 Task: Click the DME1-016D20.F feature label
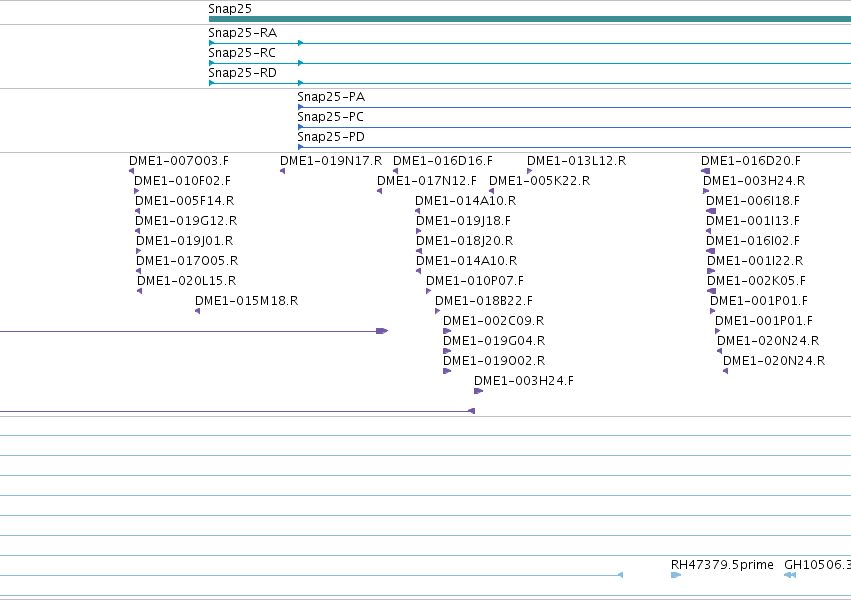pyautogui.click(x=751, y=161)
